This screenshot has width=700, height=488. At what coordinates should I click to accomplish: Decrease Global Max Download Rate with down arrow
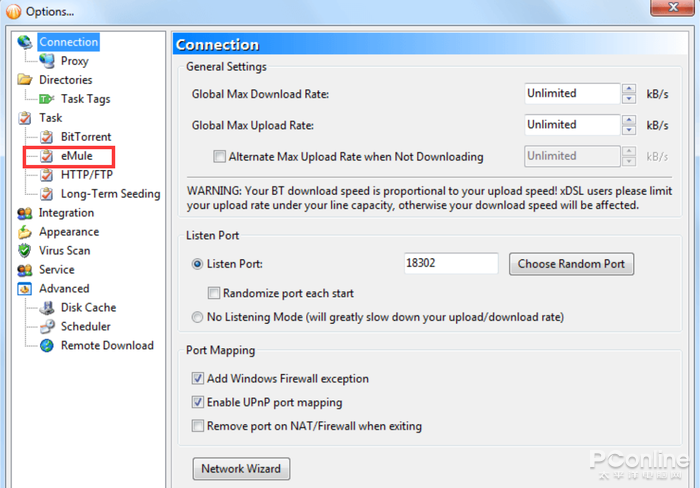(629, 99)
